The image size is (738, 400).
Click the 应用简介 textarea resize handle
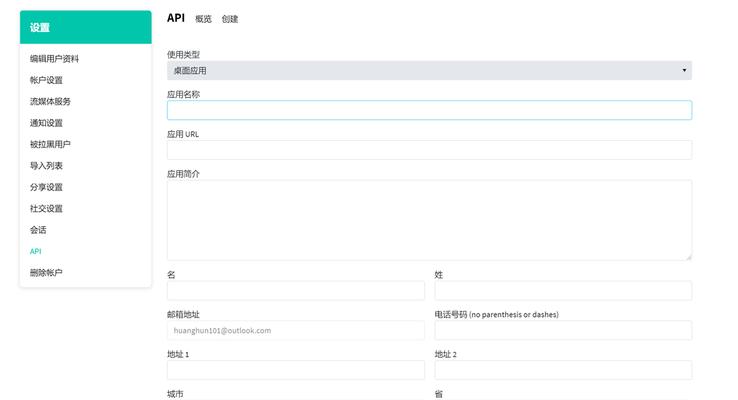[x=689, y=257]
